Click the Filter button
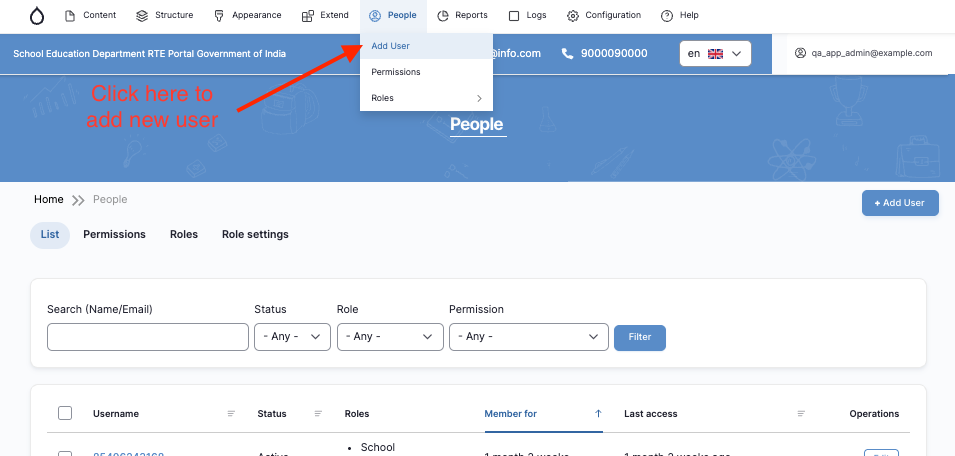955x456 pixels. tap(640, 337)
